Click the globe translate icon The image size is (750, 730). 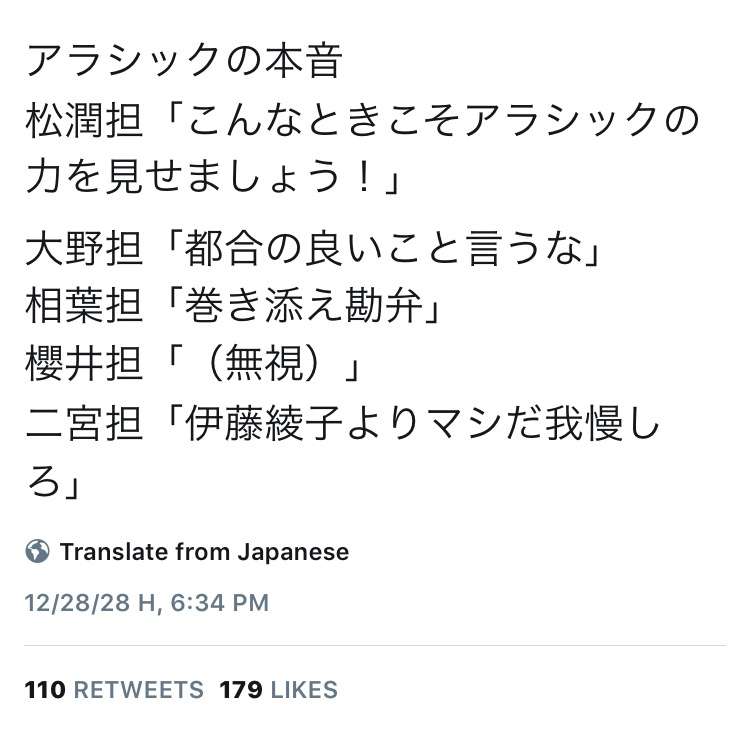click(x=37, y=552)
